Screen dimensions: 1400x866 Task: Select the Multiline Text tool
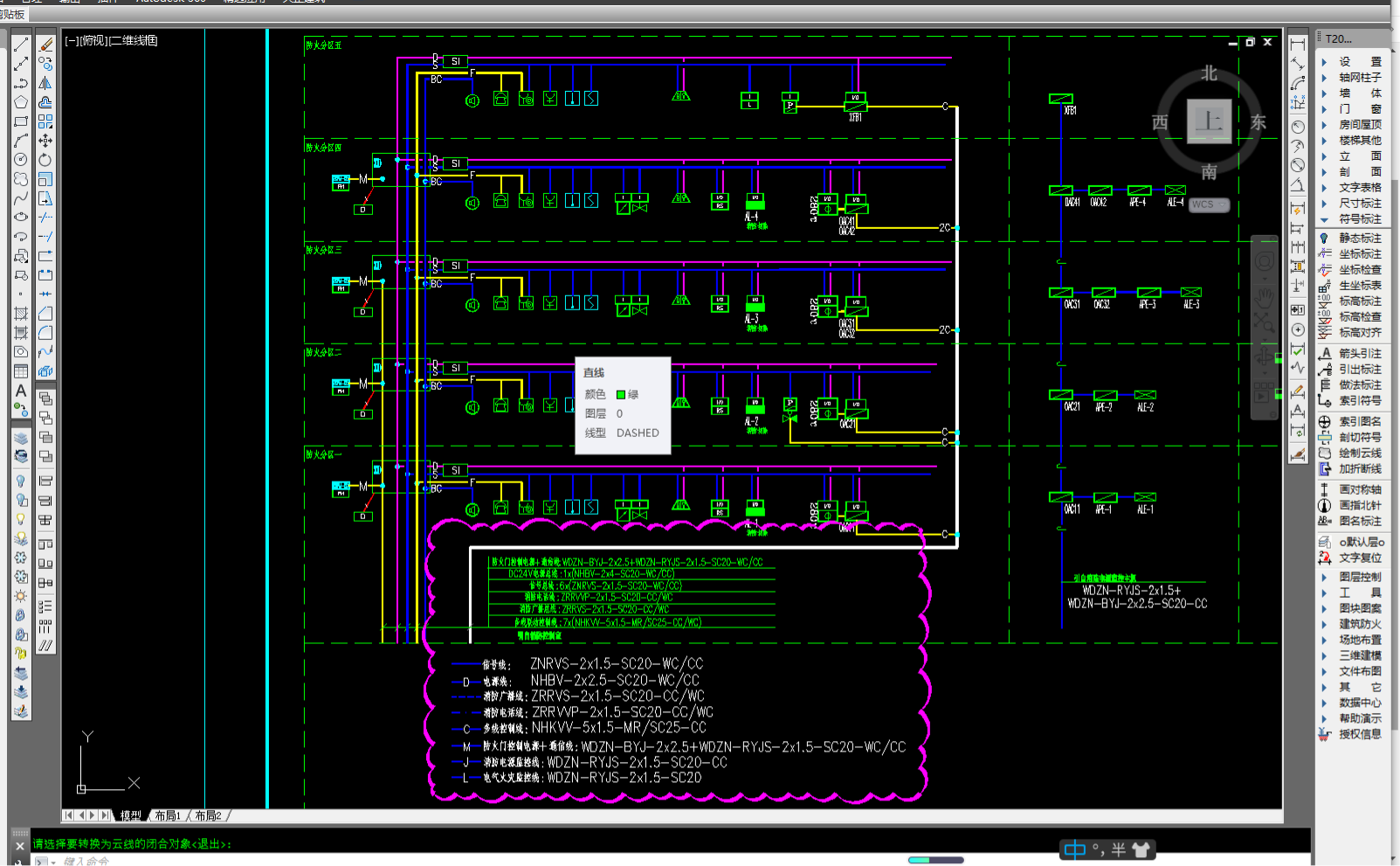coord(21,391)
